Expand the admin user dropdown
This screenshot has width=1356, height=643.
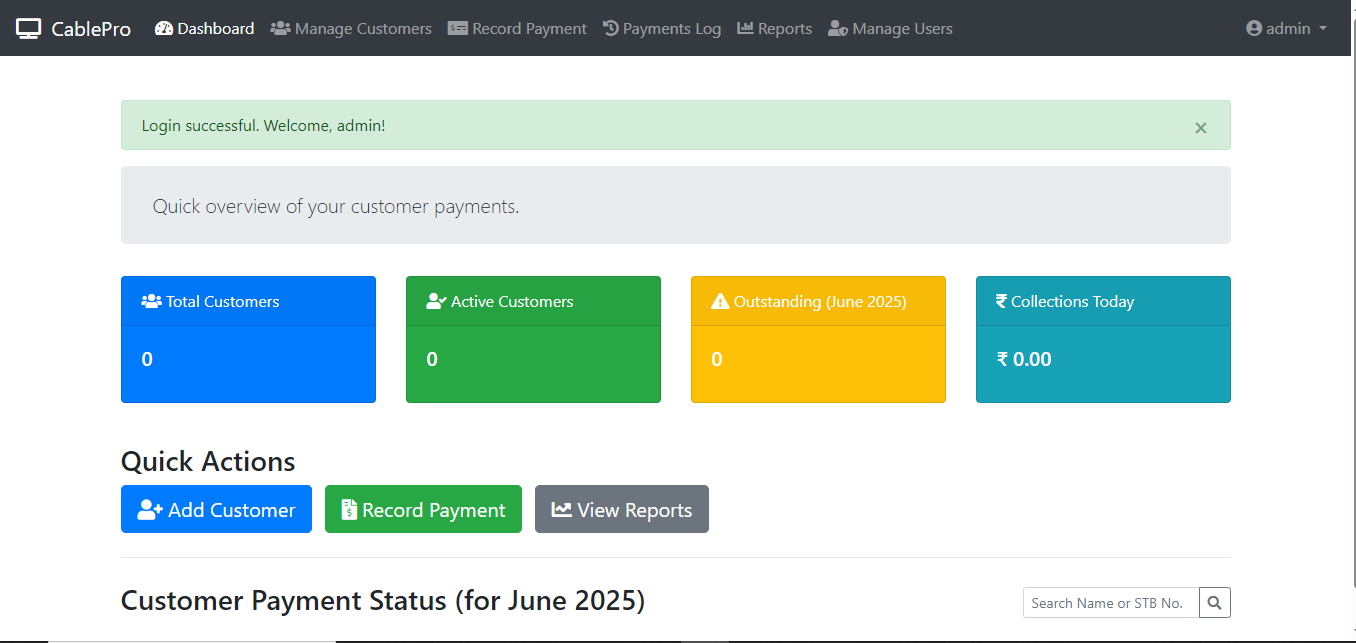coord(1287,29)
